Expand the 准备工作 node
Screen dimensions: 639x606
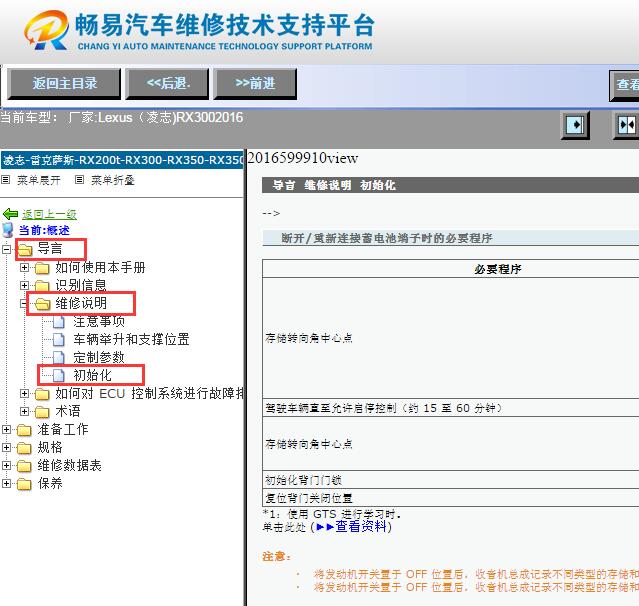coord(6,429)
